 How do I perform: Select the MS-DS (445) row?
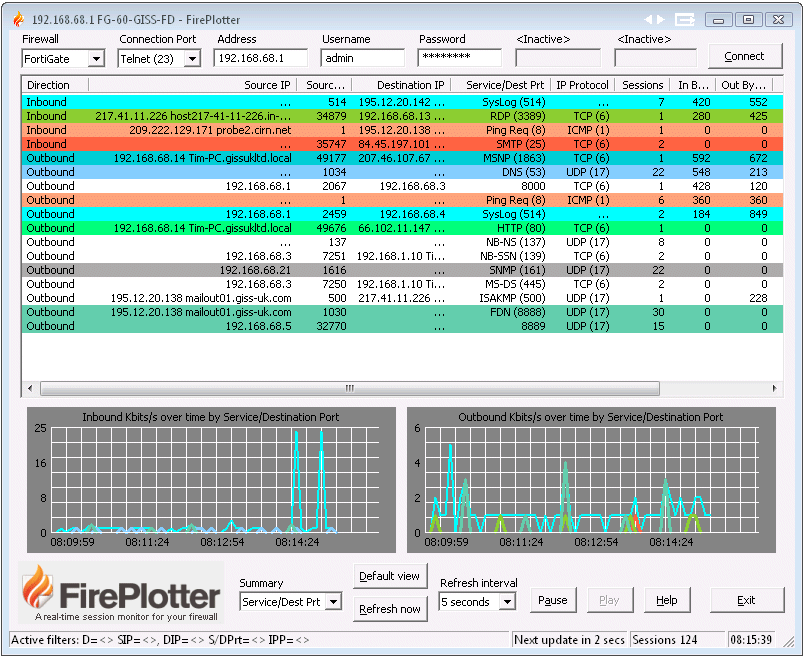pyautogui.click(x=402, y=284)
